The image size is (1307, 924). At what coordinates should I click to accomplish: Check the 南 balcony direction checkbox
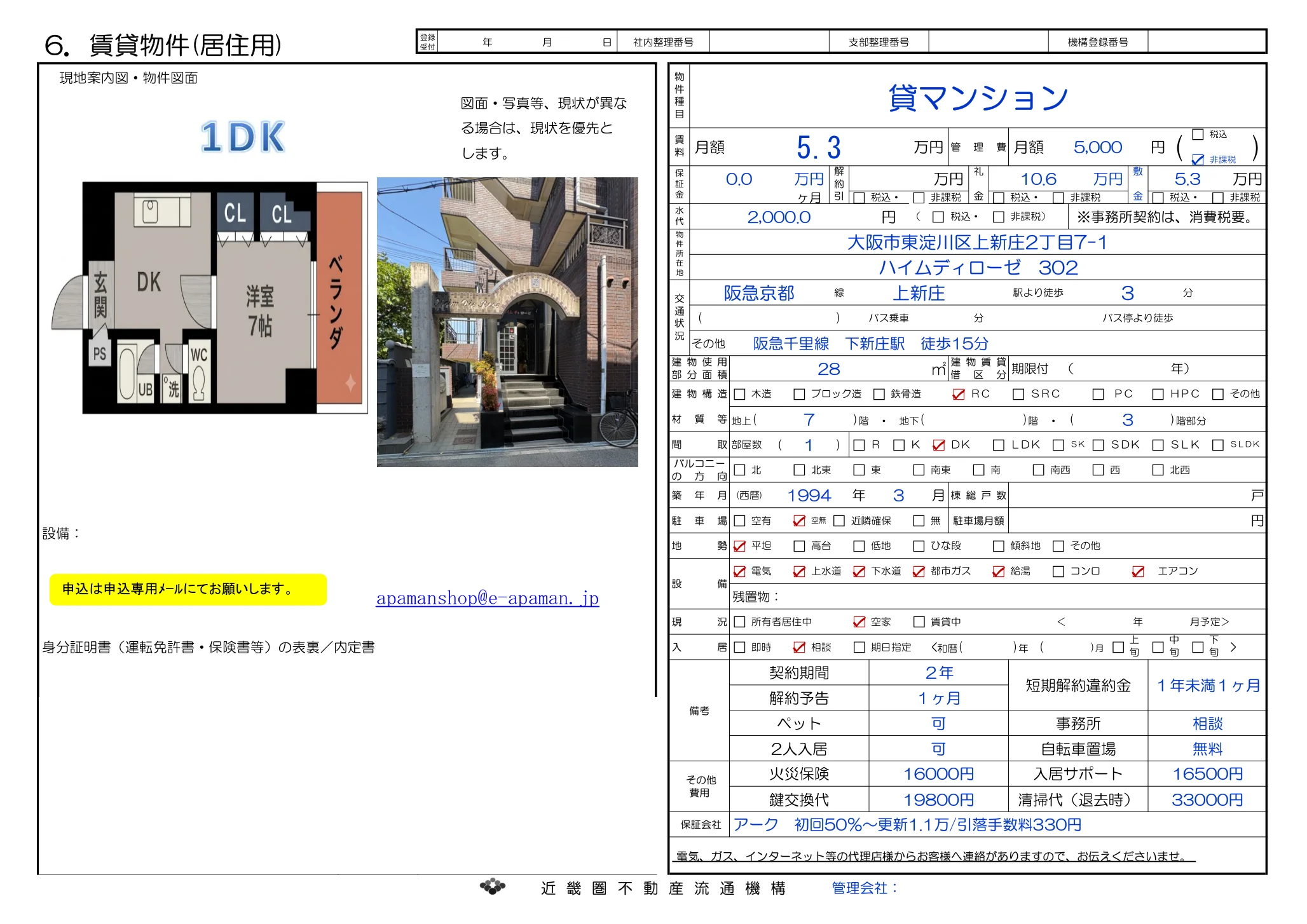coord(978,470)
